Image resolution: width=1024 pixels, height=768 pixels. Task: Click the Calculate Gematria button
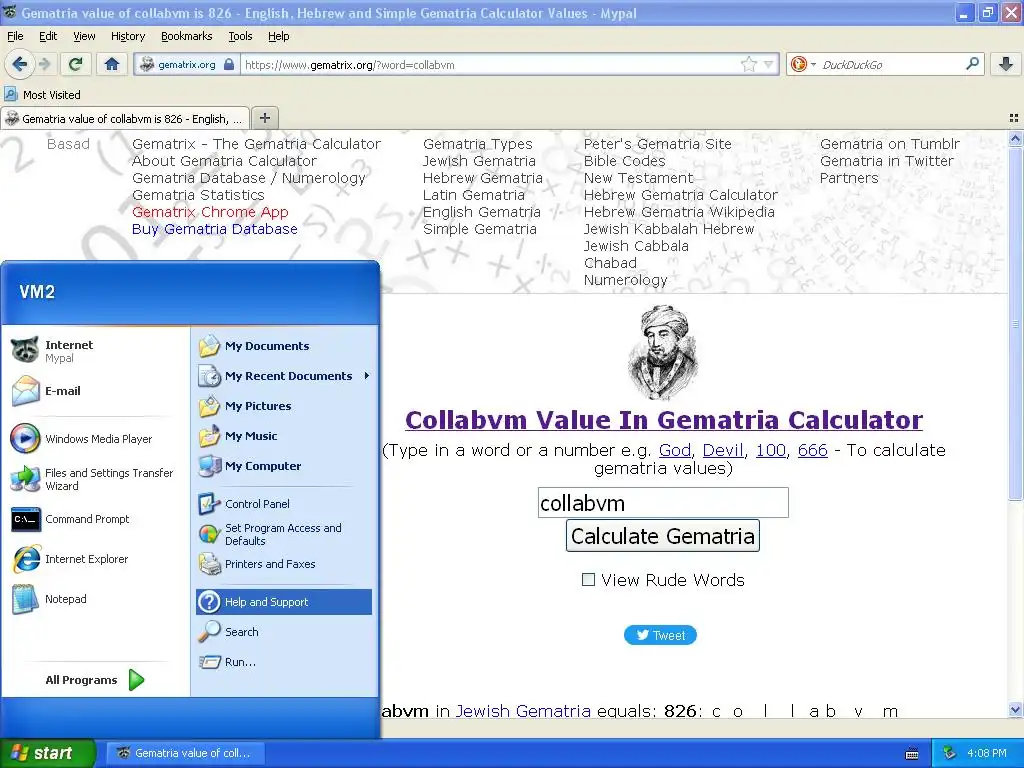663,536
